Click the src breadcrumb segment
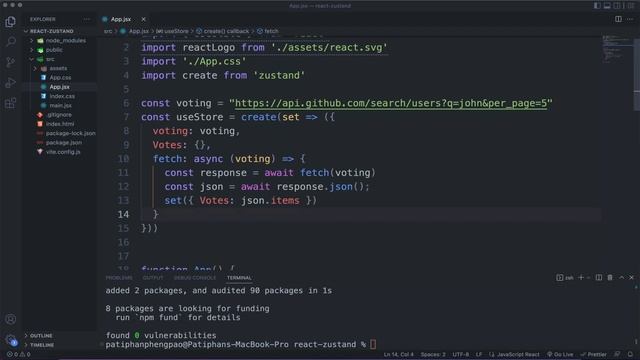Viewport: 640px width, 360px height. [108, 31]
